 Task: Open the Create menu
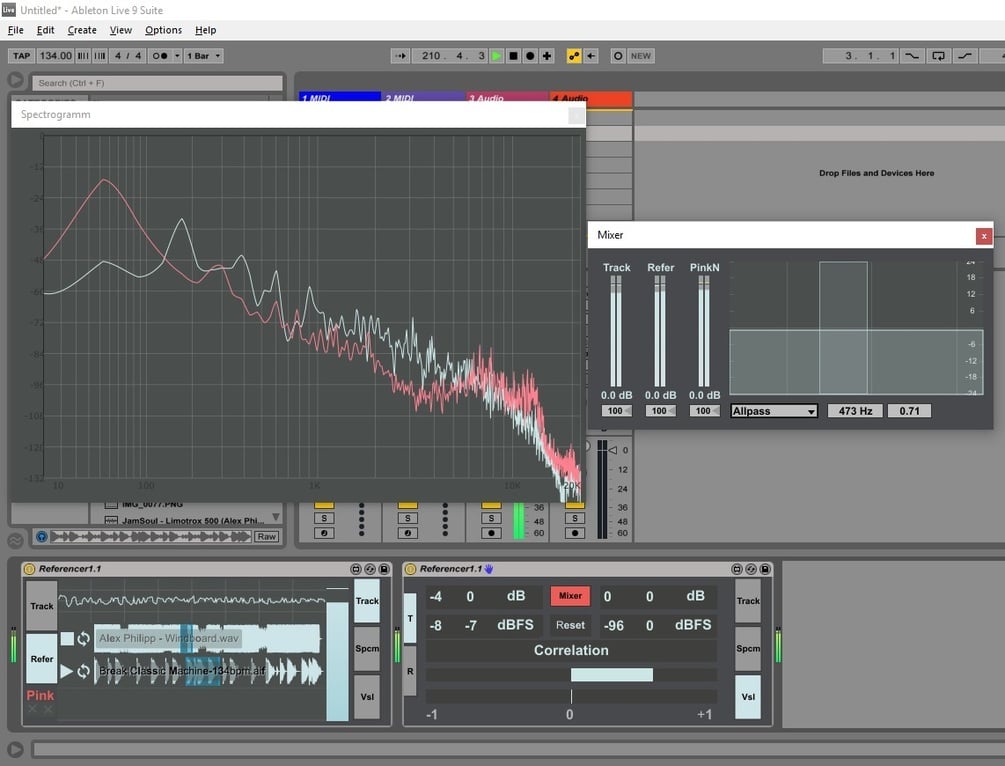pos(82,30)
